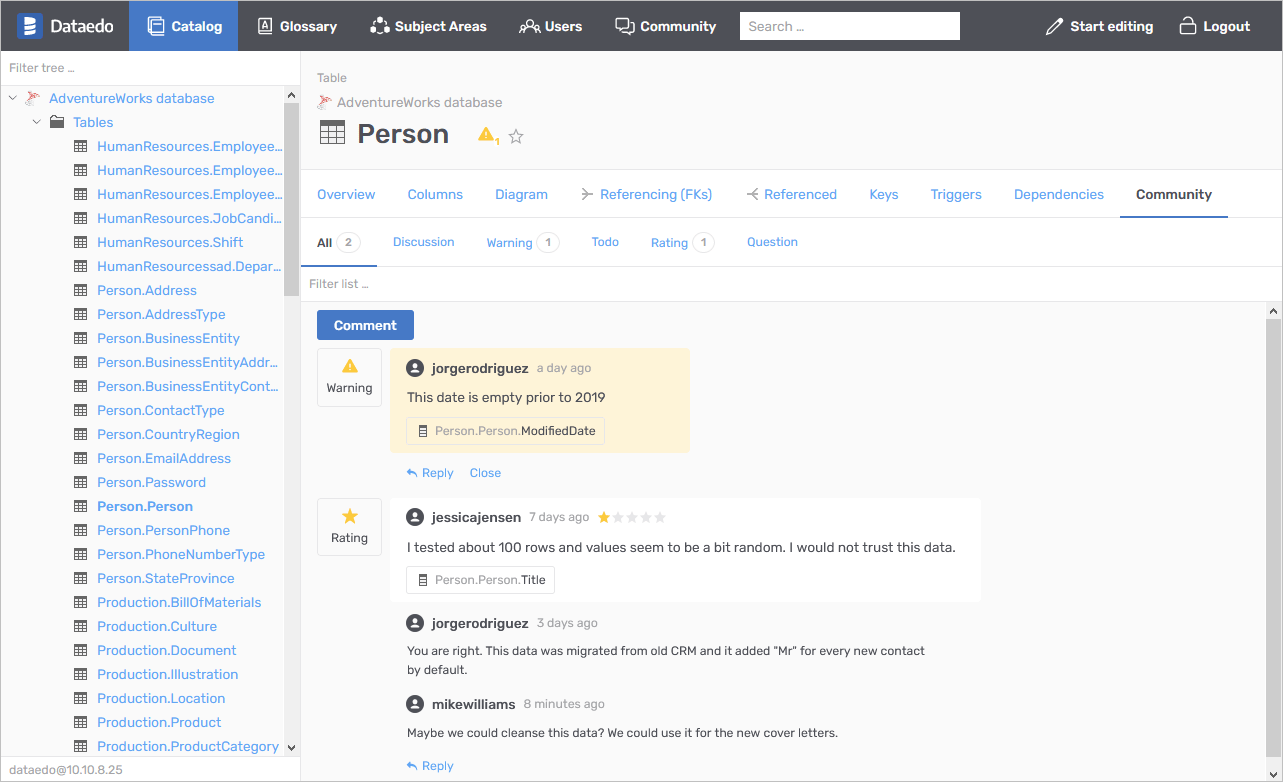This screenshot has width=1283, height=782.
Task: Open the Dependencies tab
Action: pos(1059,194)
